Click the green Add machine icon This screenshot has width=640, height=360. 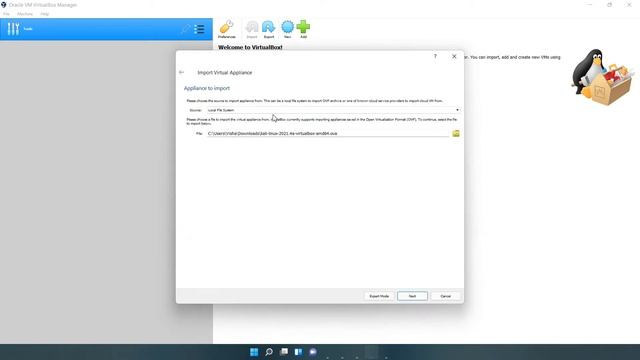[x=303, y=29]
